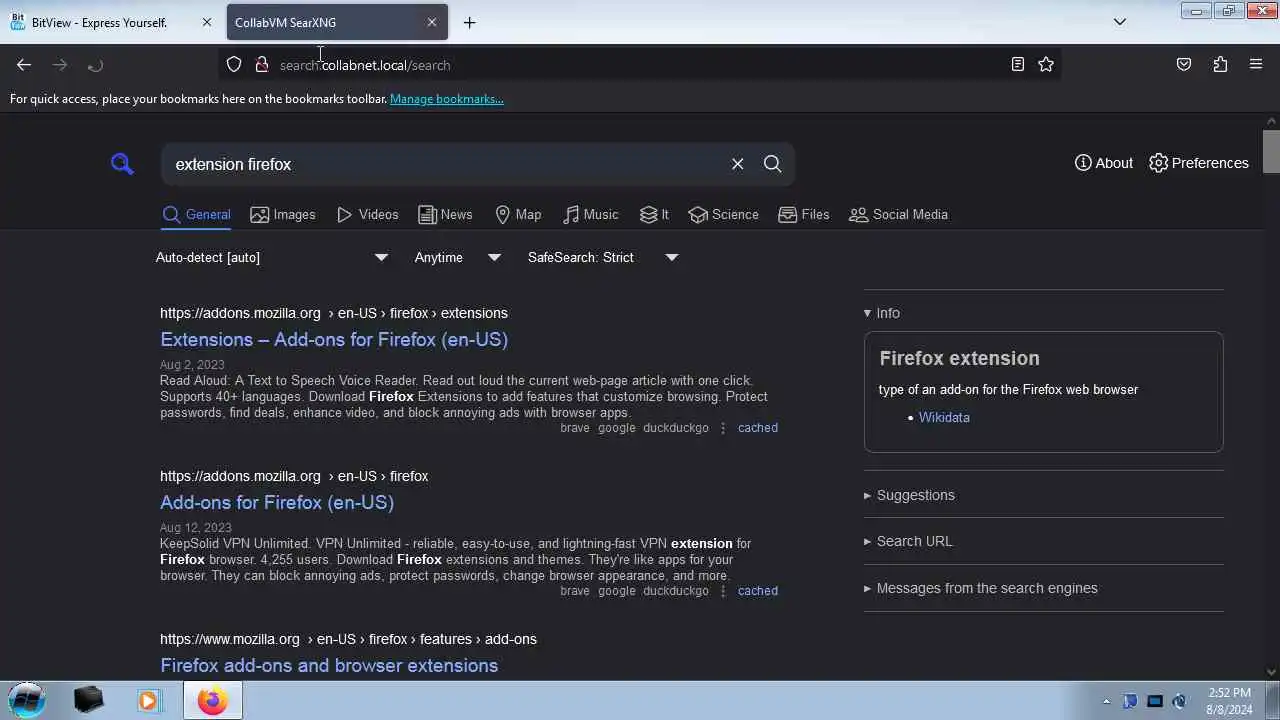The image size is (1280, 720).
Task: Open the Auto-detect language dropdown
Action: [271, 257]
